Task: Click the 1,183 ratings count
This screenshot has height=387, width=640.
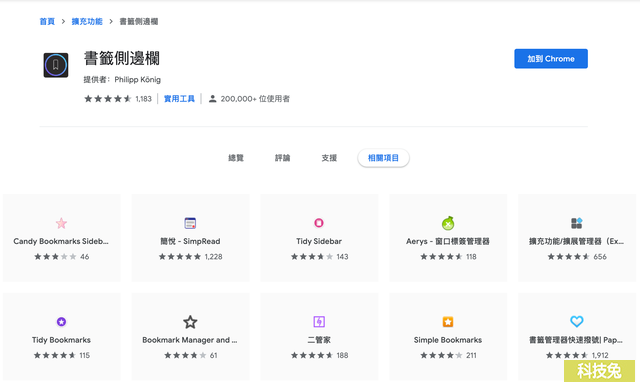Action: [143, 99]
